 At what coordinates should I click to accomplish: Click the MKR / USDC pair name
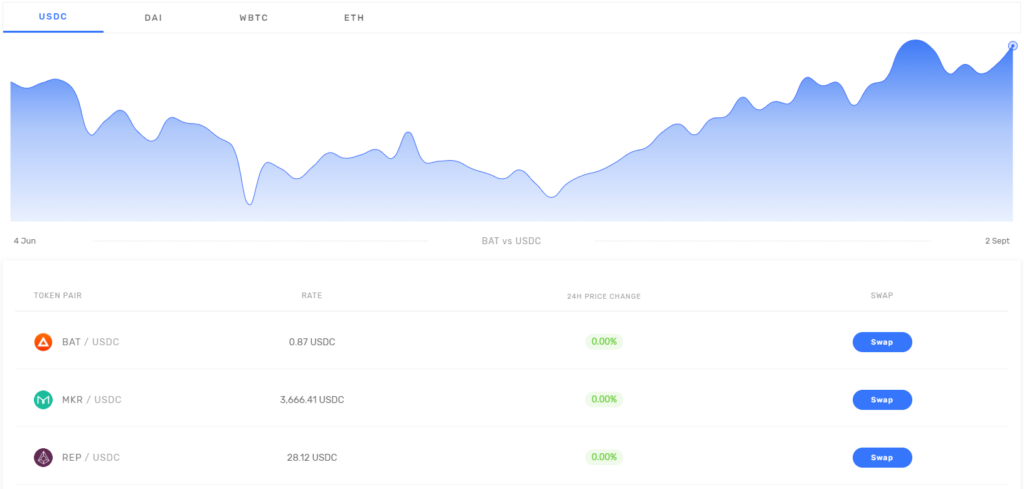click(91, 400)
